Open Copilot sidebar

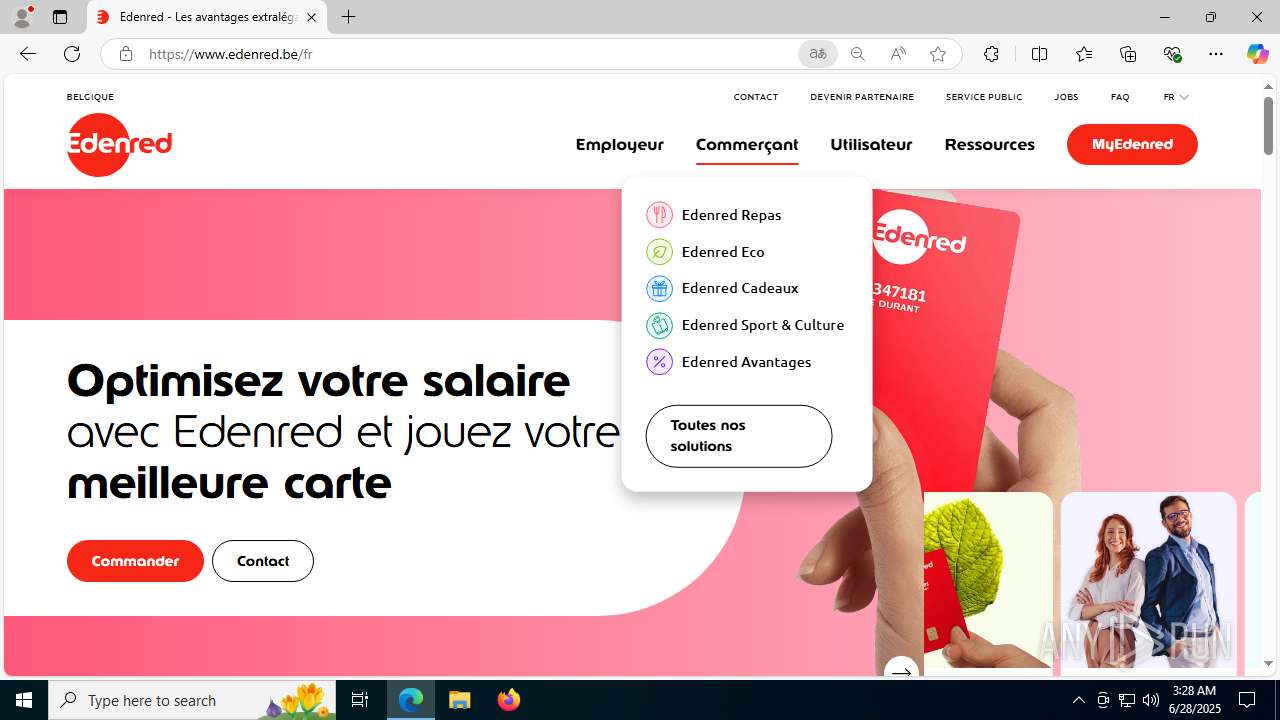pyautogui.click(x=1257, y=54)
